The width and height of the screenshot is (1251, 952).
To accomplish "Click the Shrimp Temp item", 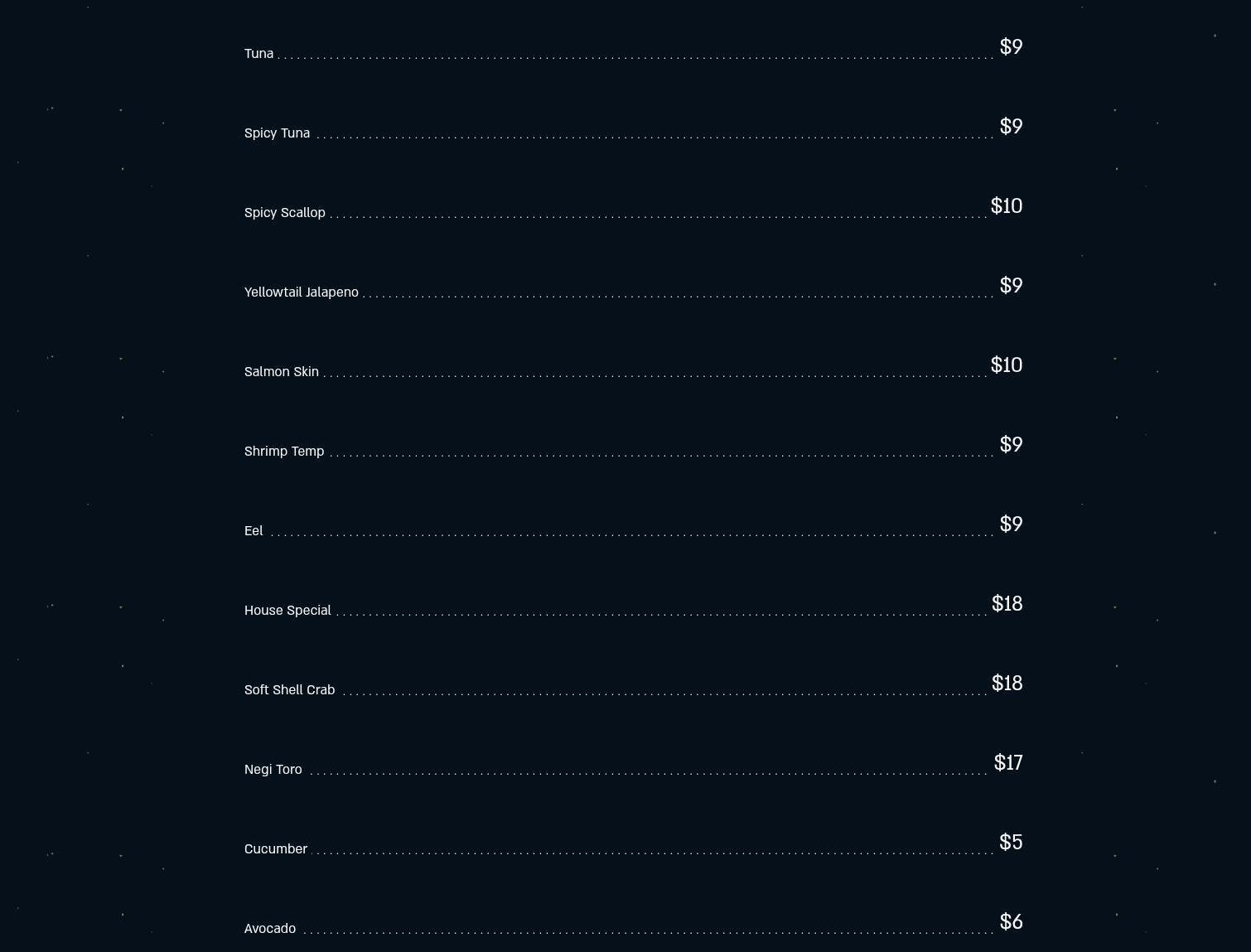I will [283, 451].
